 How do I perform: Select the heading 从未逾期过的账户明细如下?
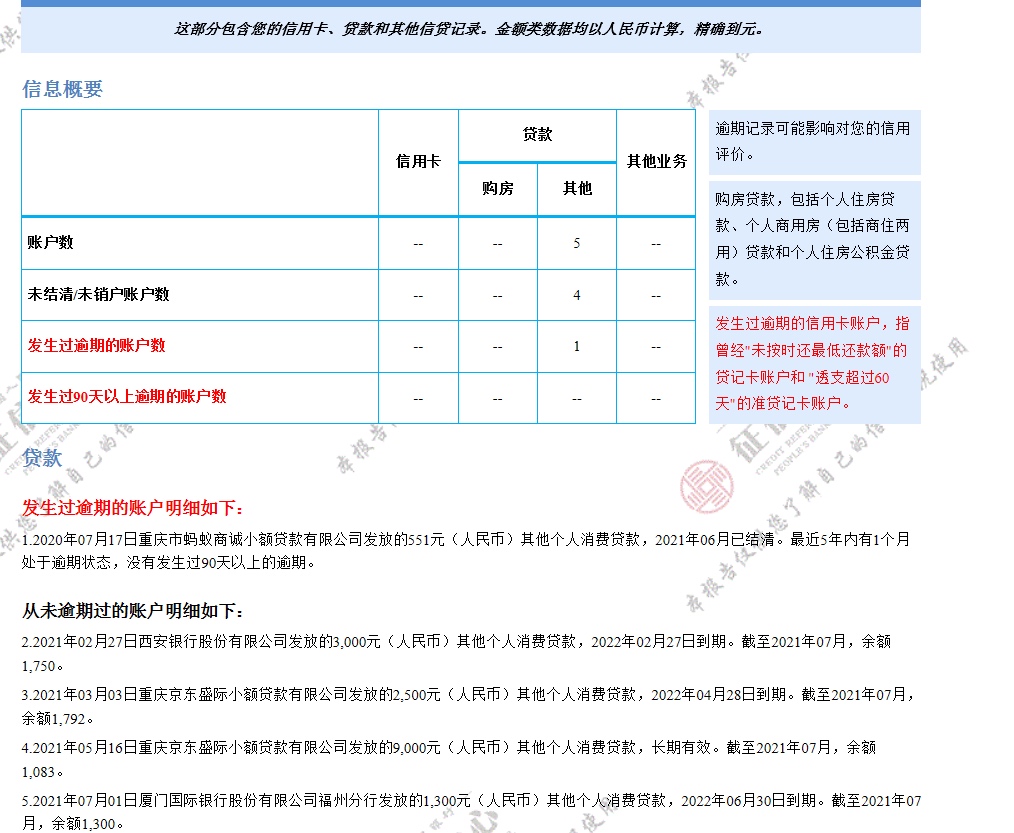(133, 611)
